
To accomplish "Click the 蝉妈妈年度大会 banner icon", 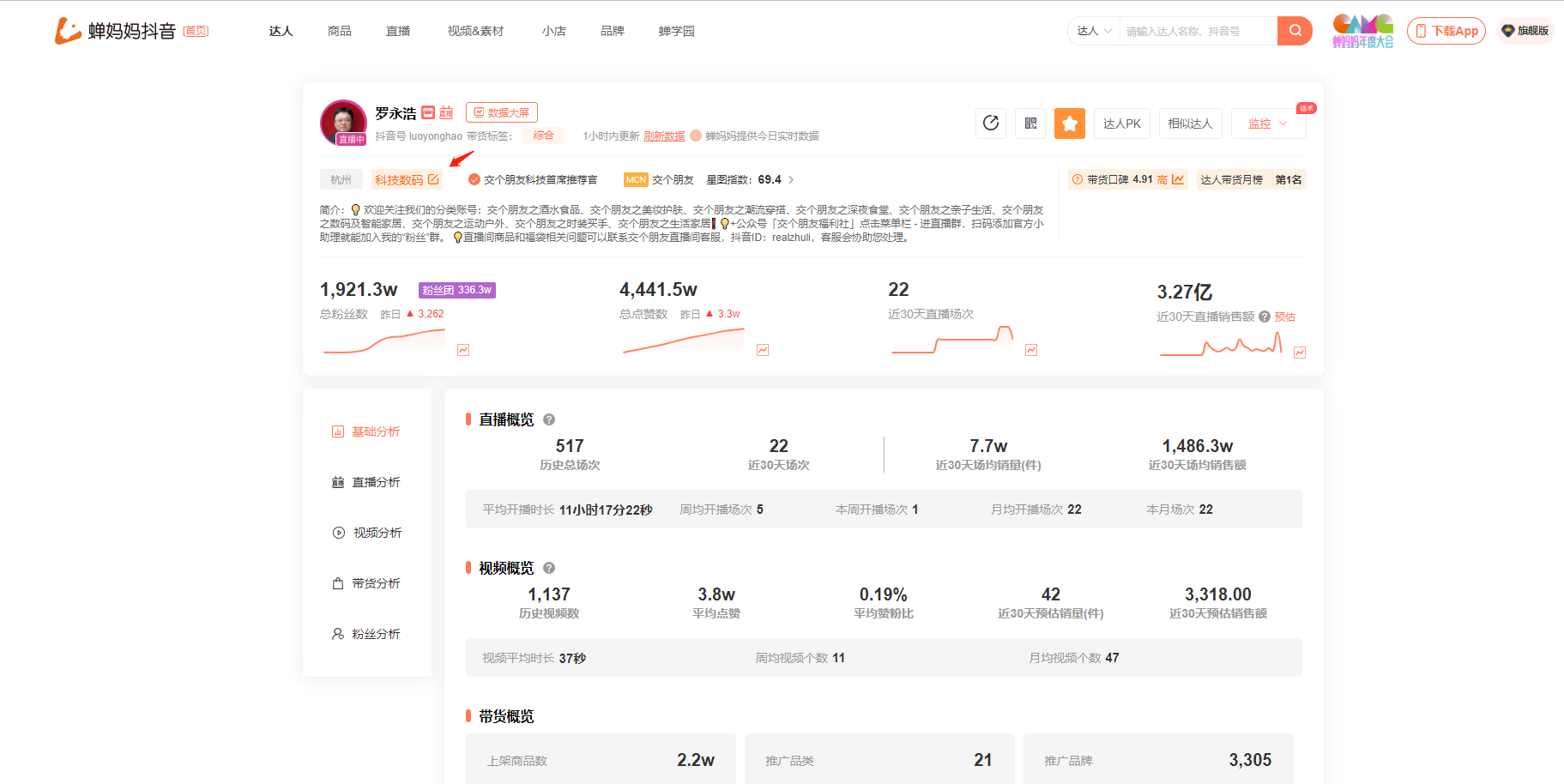I will (x=1362, y=31).
